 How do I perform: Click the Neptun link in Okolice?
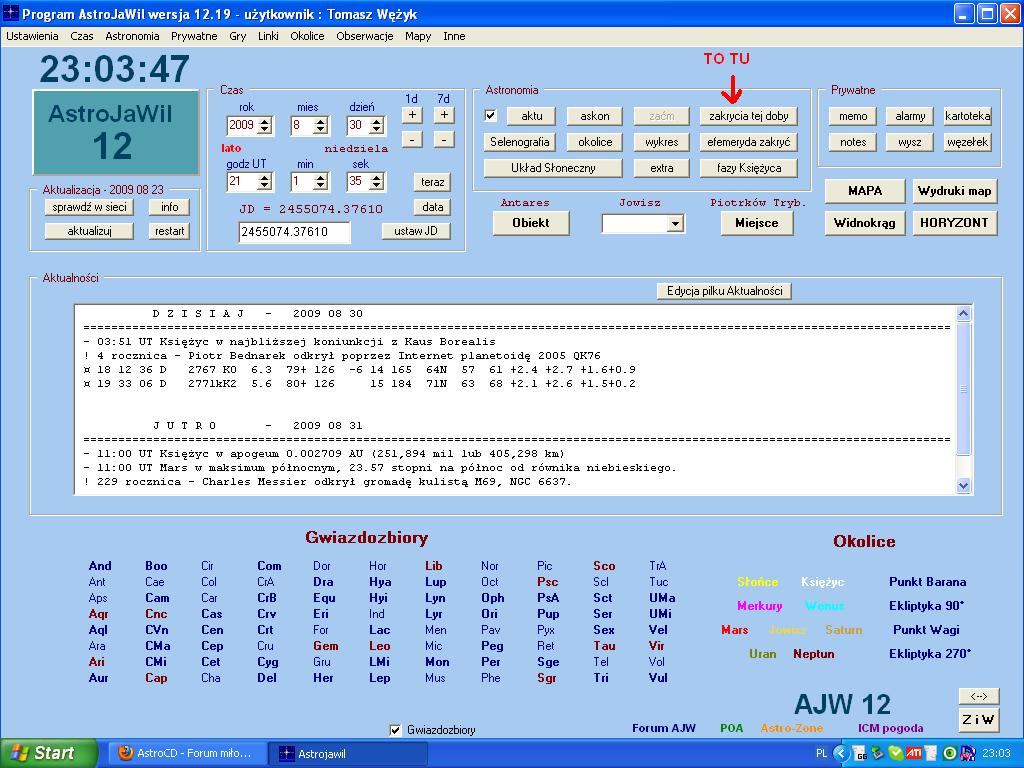[x=814, y=654]
